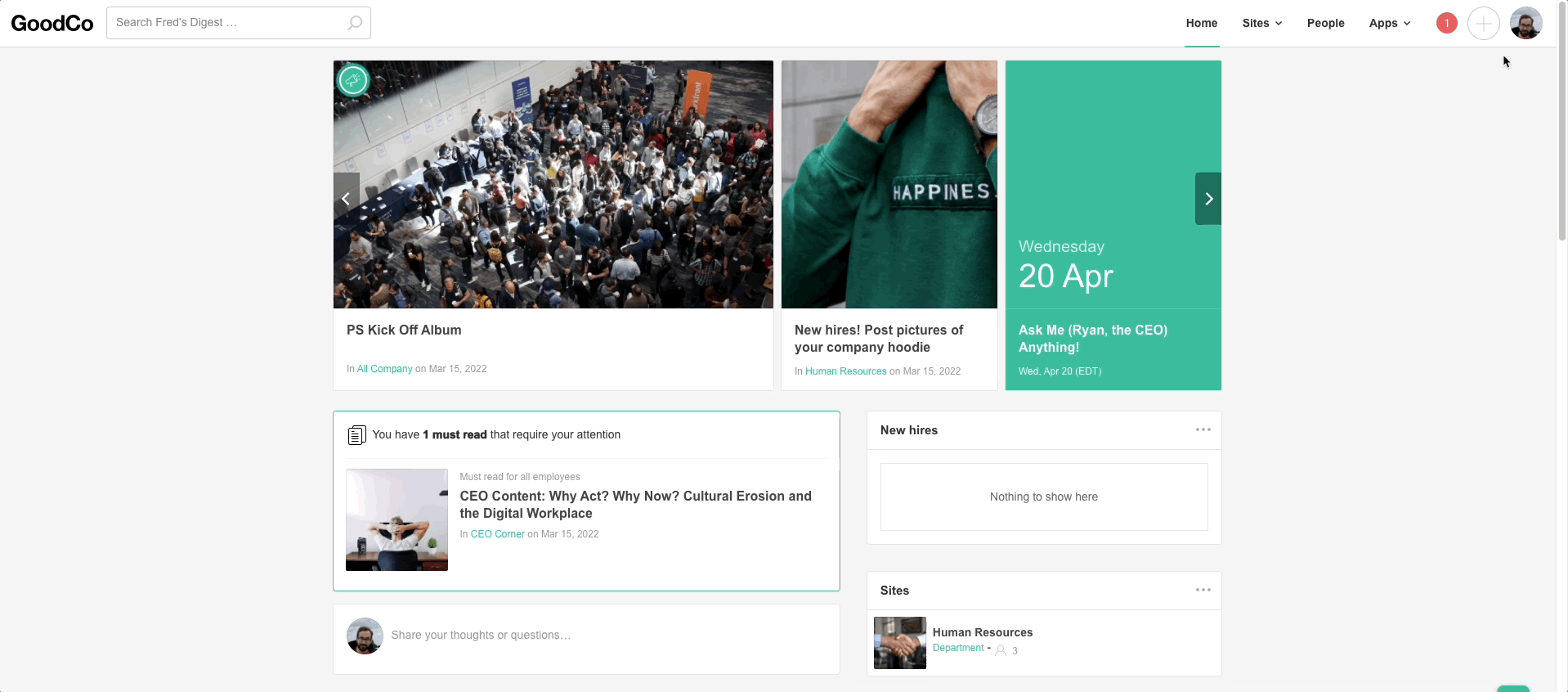Click the Share your thoughts input box

[605, 635]
